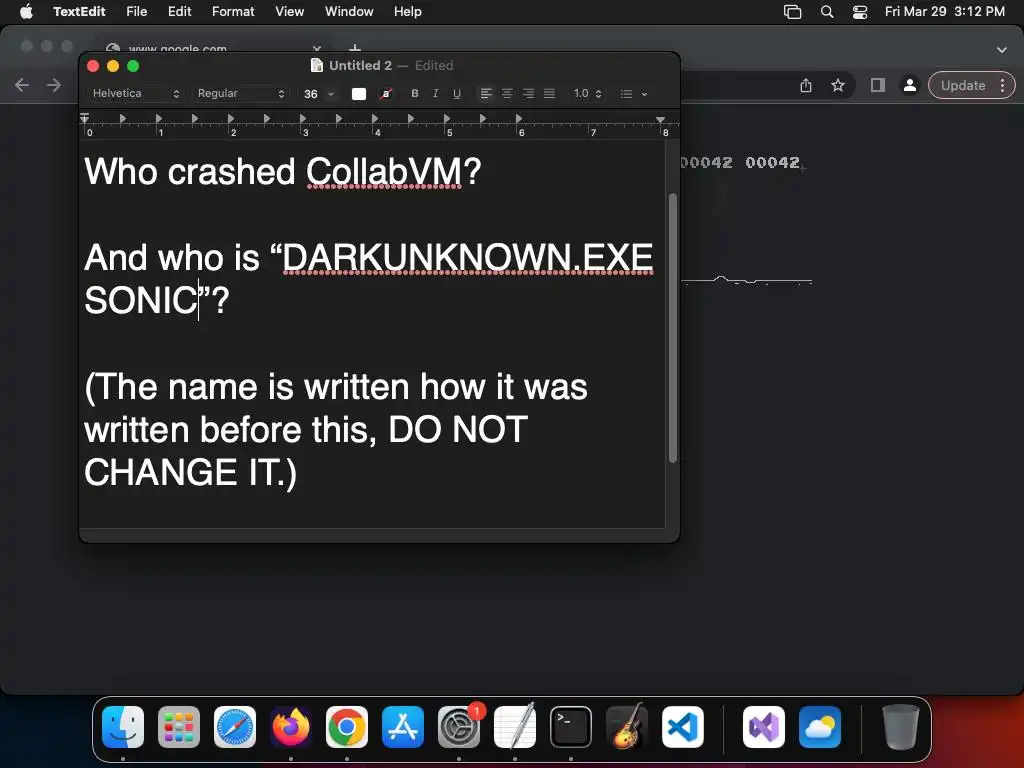Image resolution: width=1024 pixels, height=768 pixels.
Task: Click the date and time clock
Action: [944, 11]
